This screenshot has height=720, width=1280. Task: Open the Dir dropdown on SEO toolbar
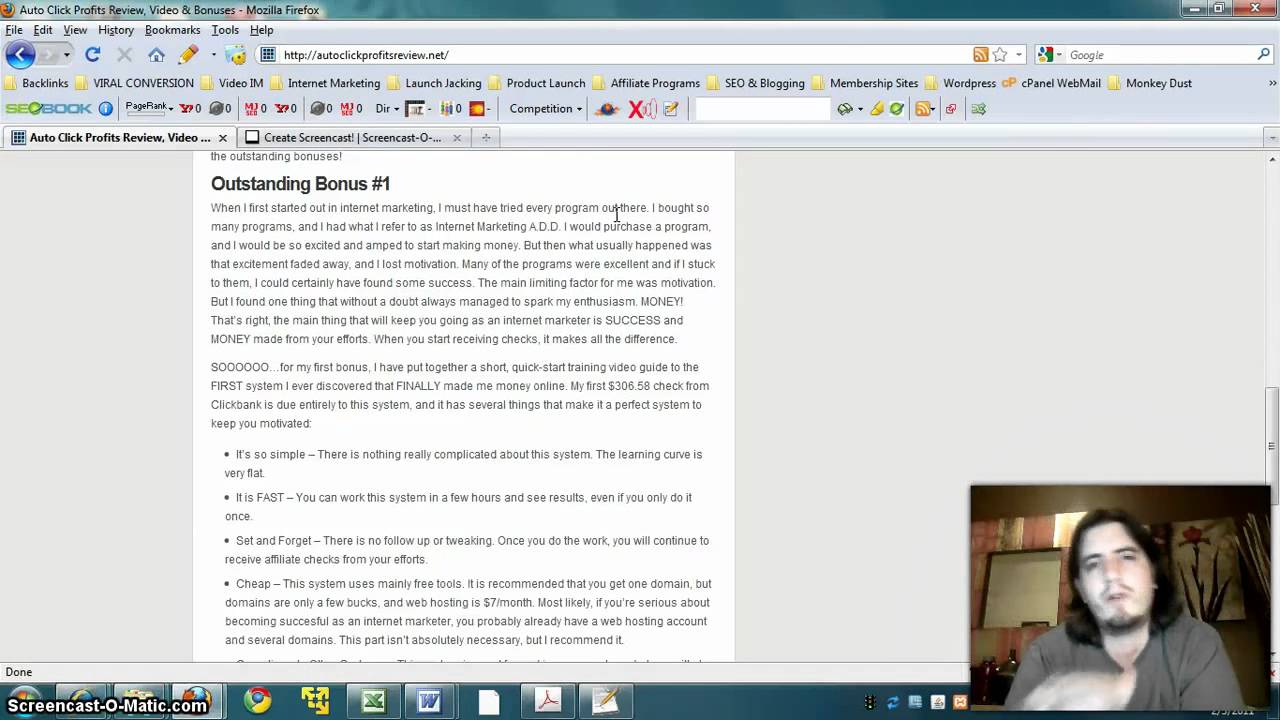point(387,108)
